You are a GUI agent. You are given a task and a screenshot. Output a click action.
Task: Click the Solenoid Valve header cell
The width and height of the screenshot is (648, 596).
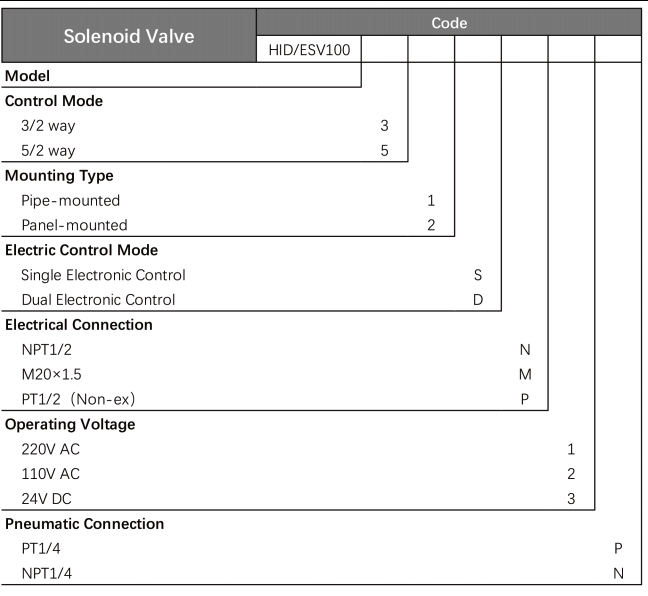129,36
